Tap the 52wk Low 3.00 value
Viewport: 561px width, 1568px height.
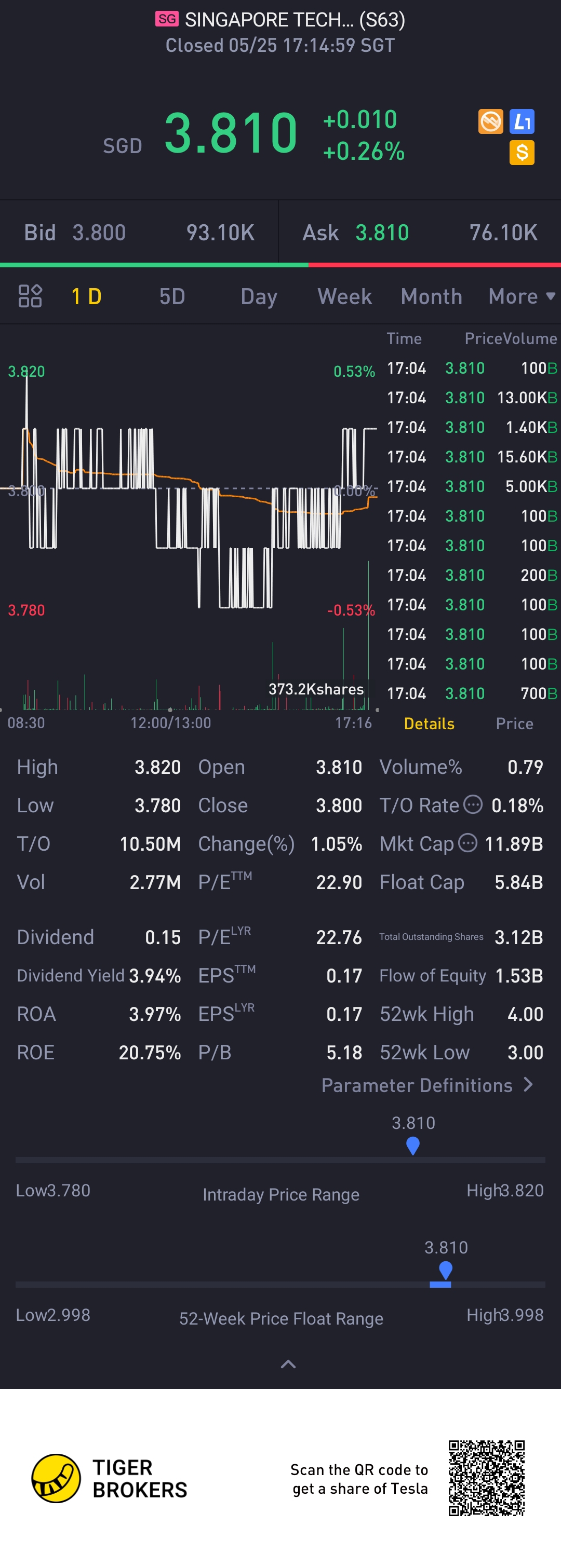click(x=525, y=1053)
